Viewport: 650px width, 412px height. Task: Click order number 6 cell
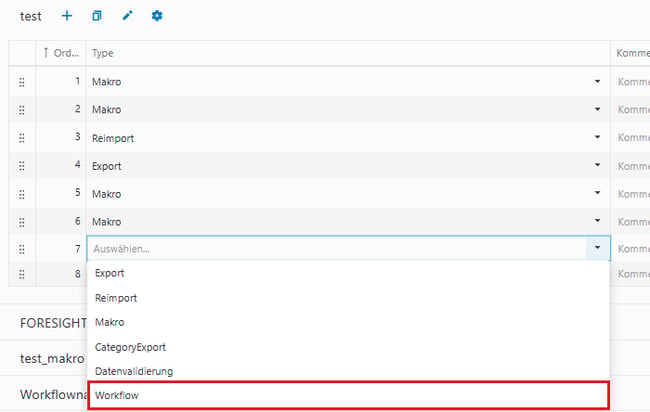61,221
